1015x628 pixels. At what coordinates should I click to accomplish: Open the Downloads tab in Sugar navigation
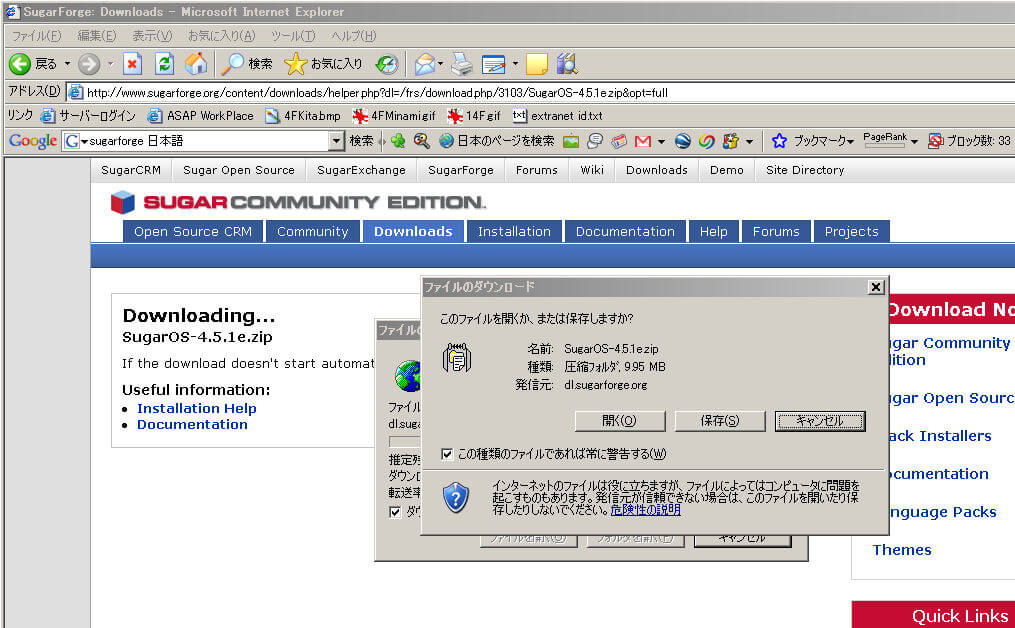(412, 231)
